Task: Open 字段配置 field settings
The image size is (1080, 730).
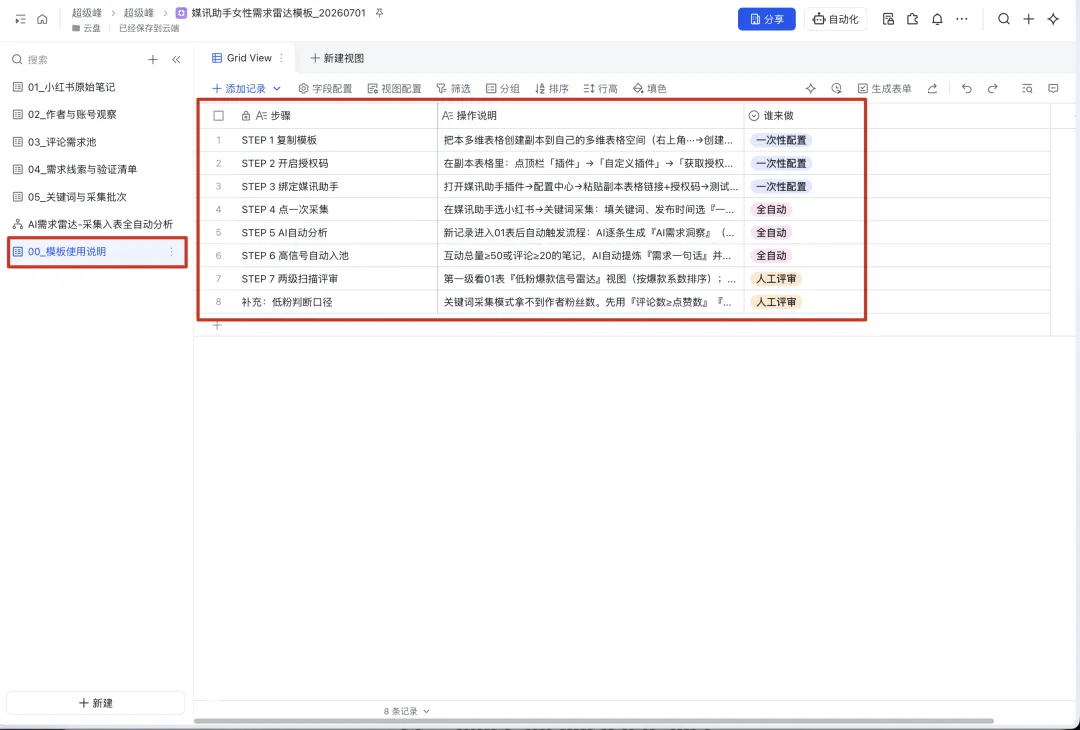Action: point(325,88)
